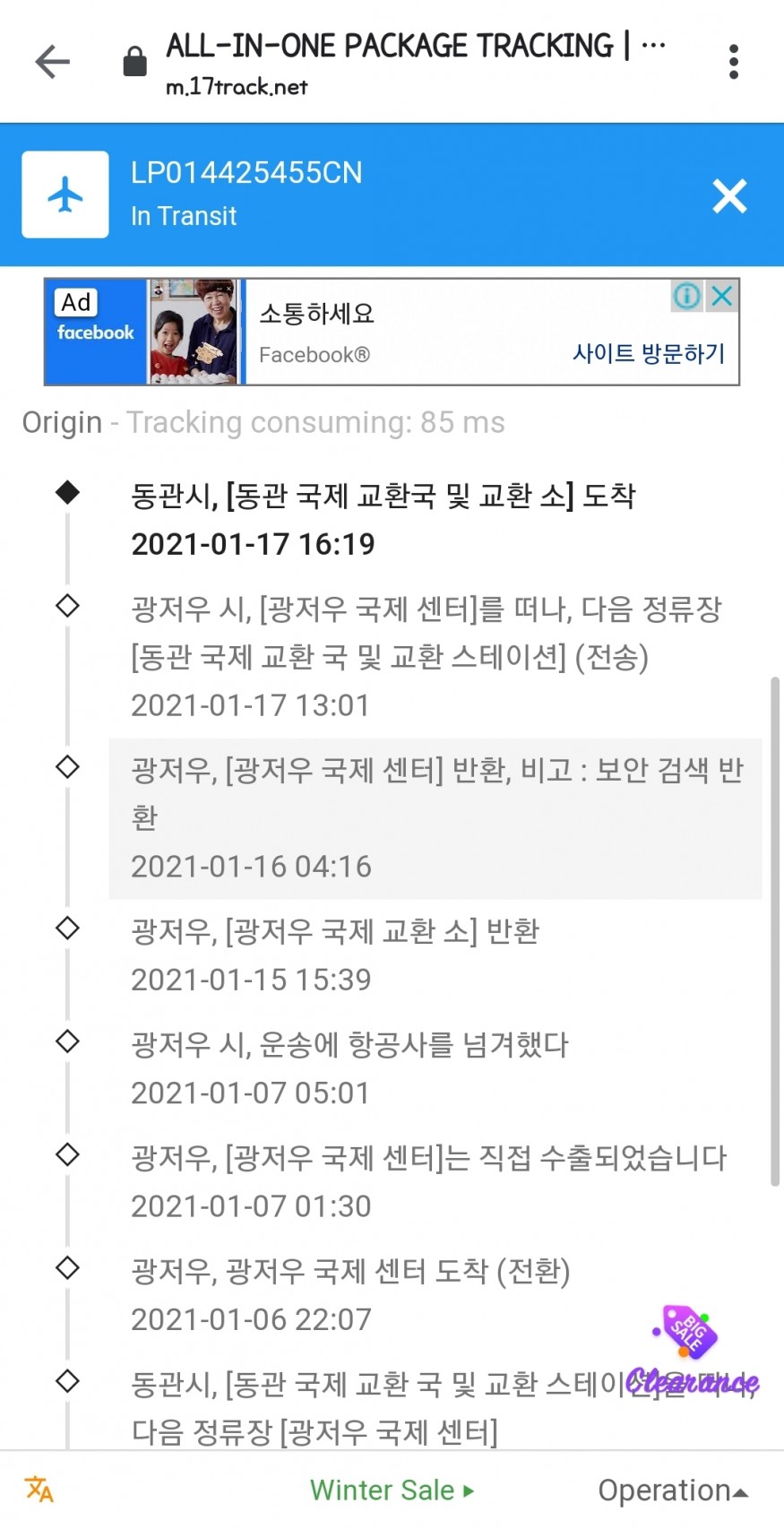Expand the Operation menu
The width and height of the screenshot is (784, 1529).
tap(672, 1490)
